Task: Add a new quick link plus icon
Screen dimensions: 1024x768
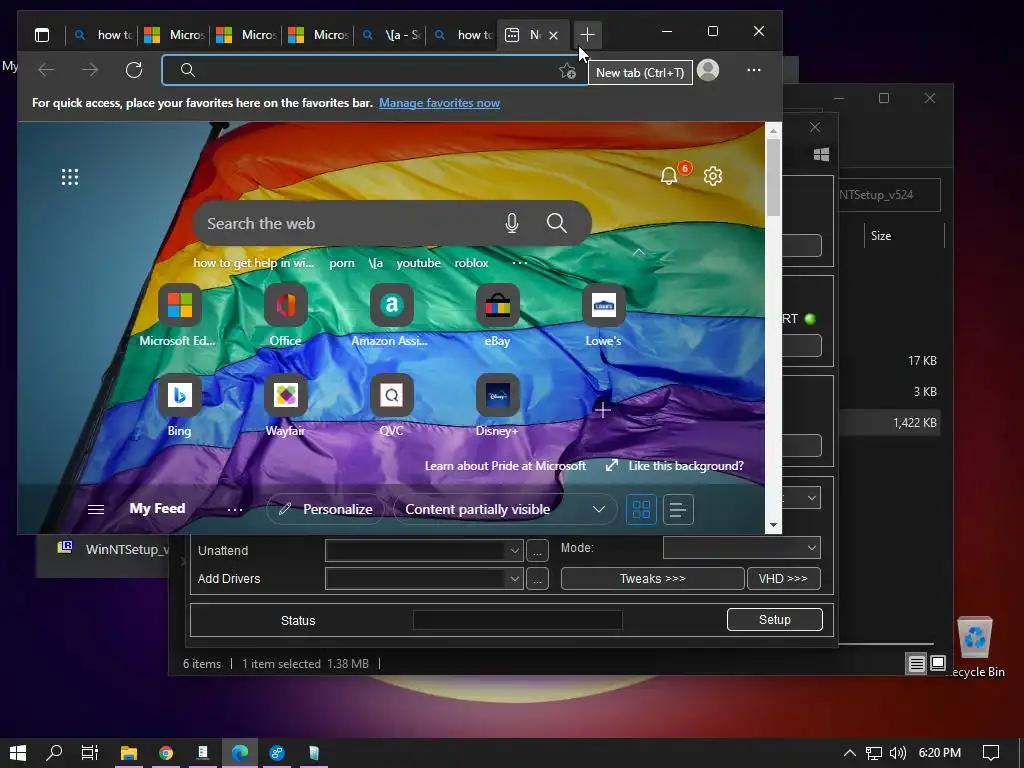Action: [x=603, y=410]
